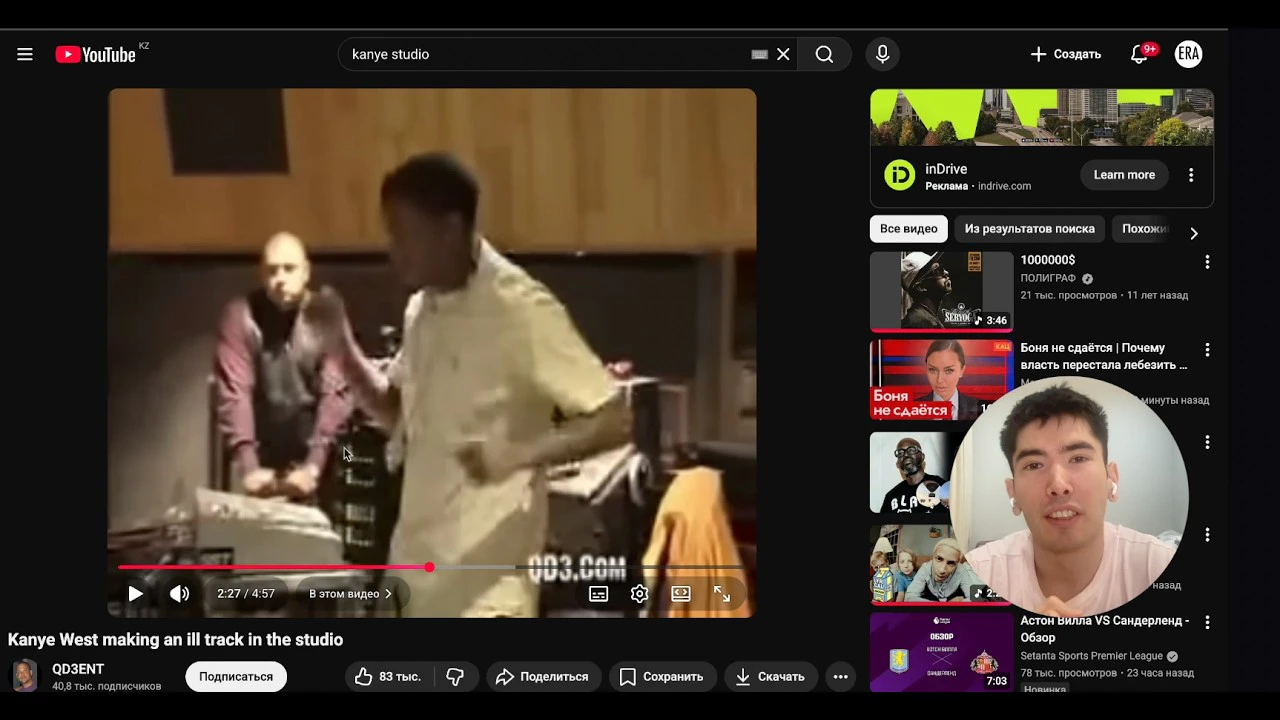The image size is (1280, 720).
Task: Share the video via Поделиться
Action: 544,677
